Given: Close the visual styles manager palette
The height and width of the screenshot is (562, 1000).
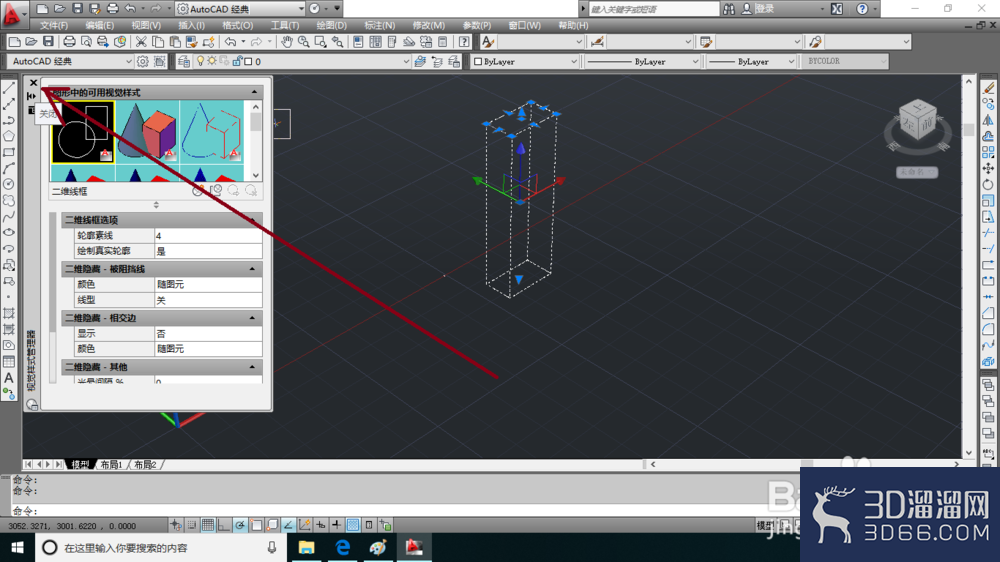Looking at the screenshot, I should coord(33,83).
